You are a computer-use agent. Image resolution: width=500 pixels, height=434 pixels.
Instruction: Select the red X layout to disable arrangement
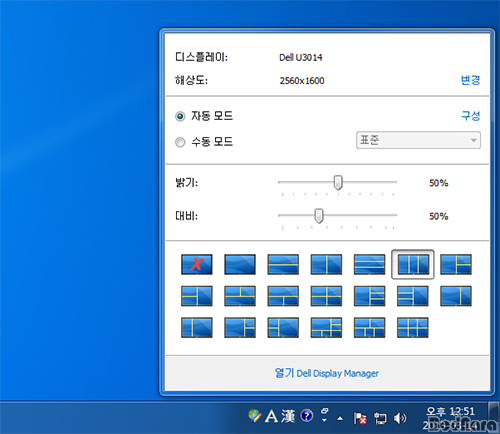197,264
